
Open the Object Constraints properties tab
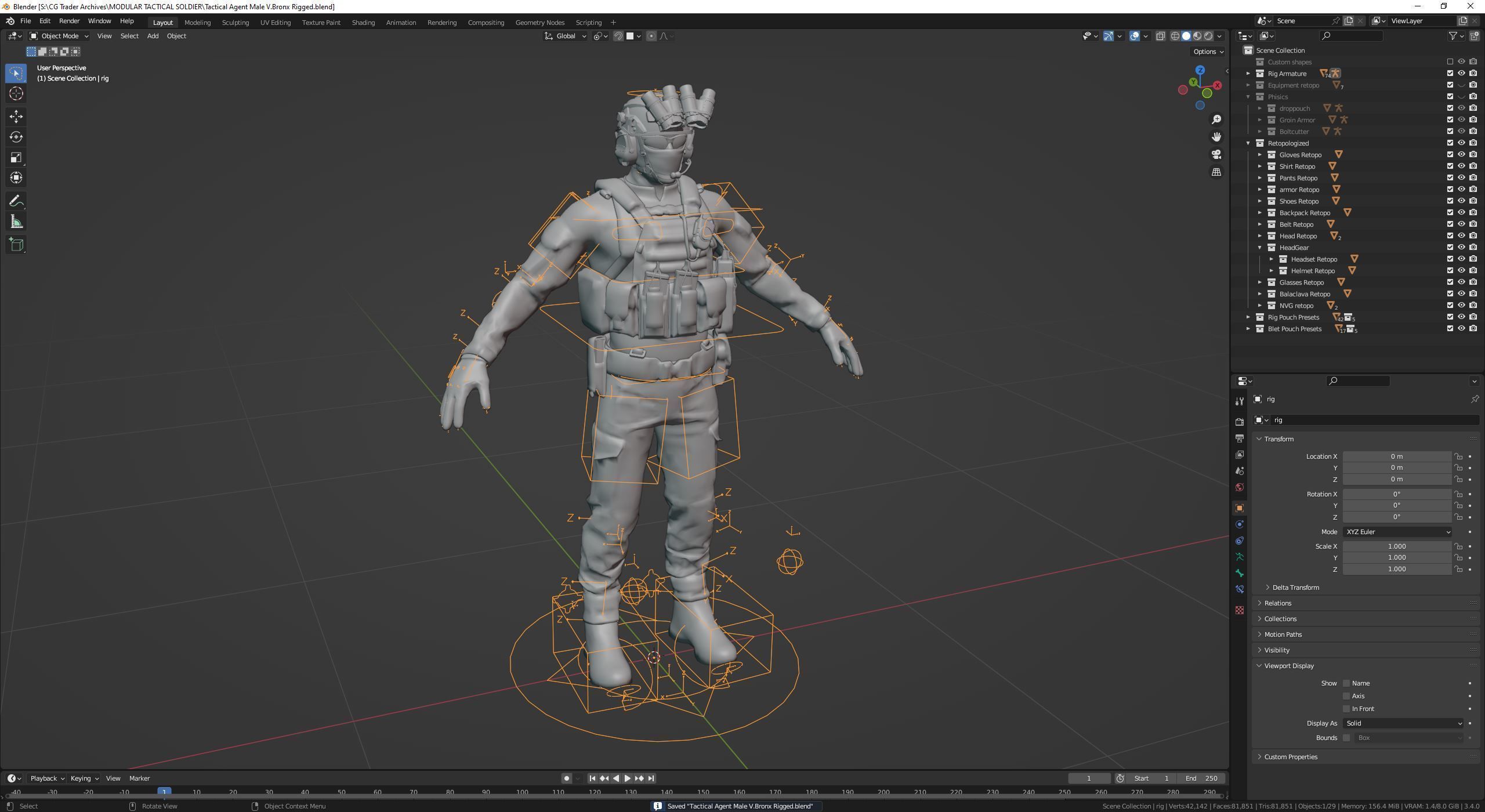click(1240, 541)
